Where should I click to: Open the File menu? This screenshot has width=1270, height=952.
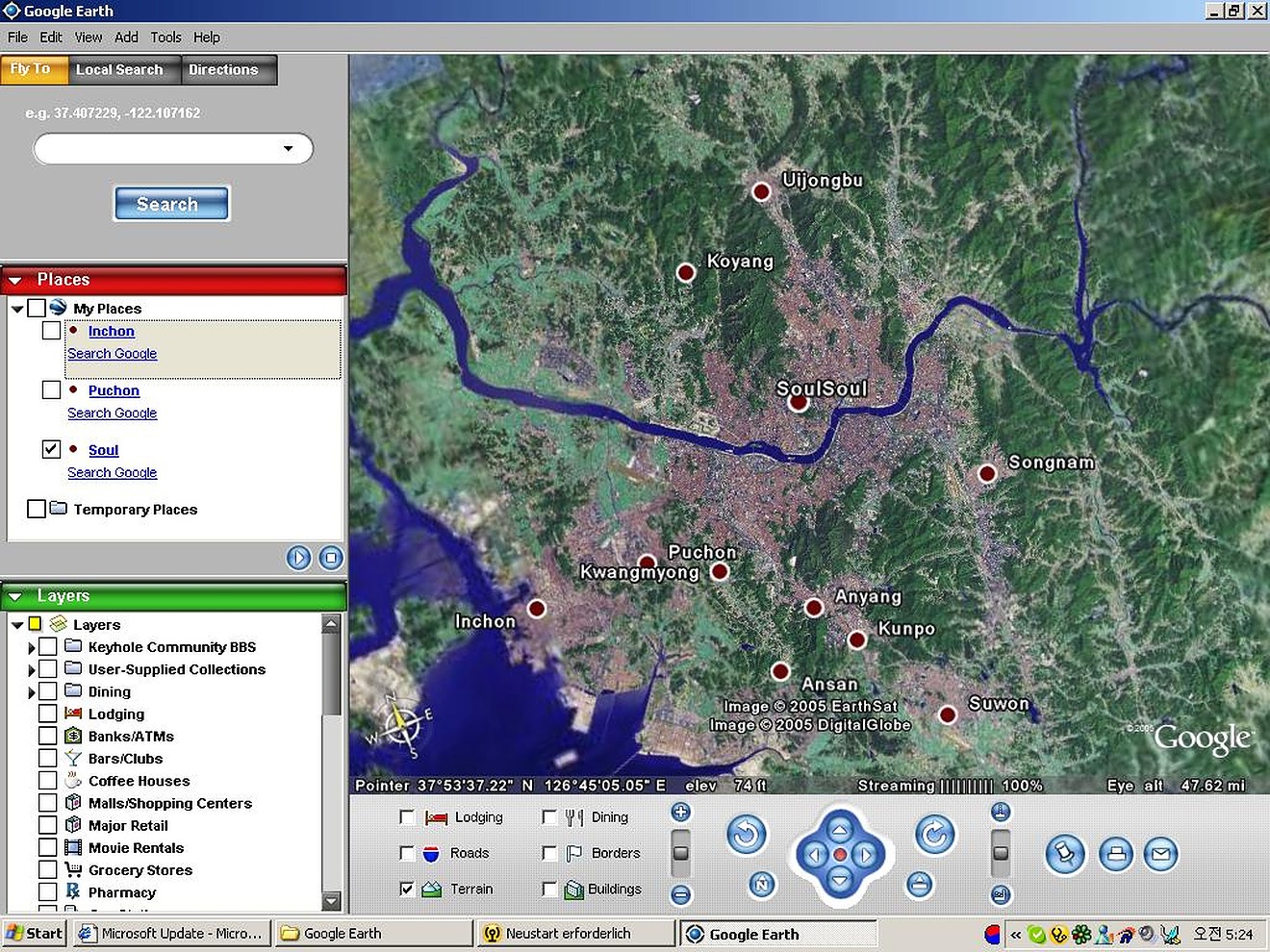[17, 38]
